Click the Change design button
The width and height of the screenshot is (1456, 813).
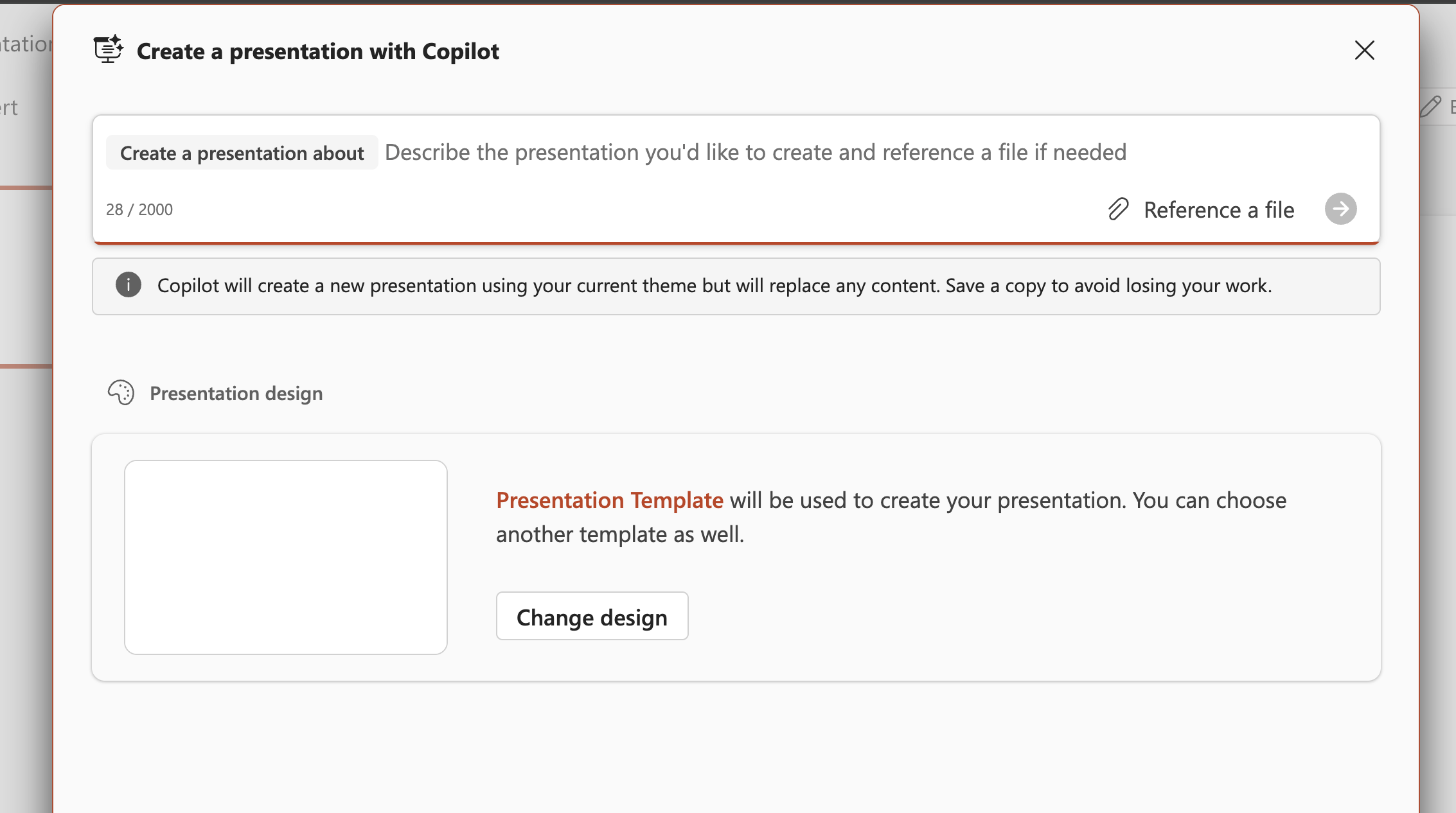[592, 616]
